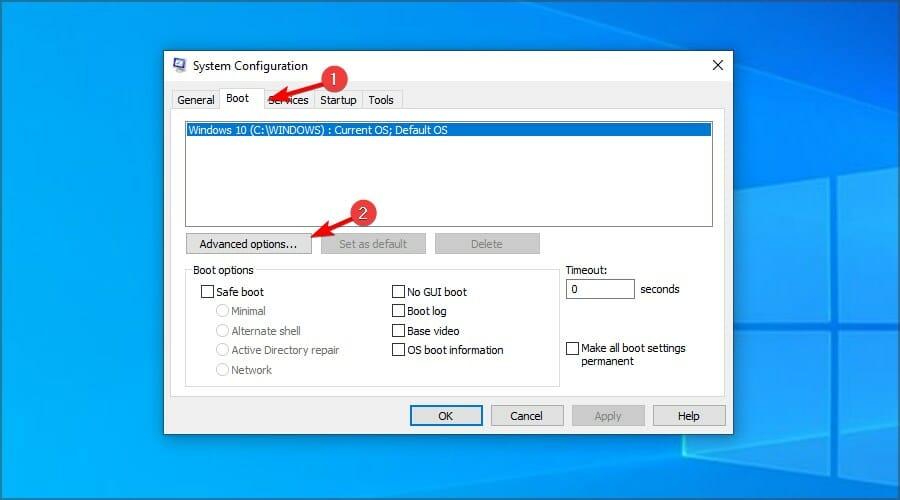Image resolution: width=900 pixels, height=500 pixels.
Task: Switch to the General tab
Action: [195, 100]
